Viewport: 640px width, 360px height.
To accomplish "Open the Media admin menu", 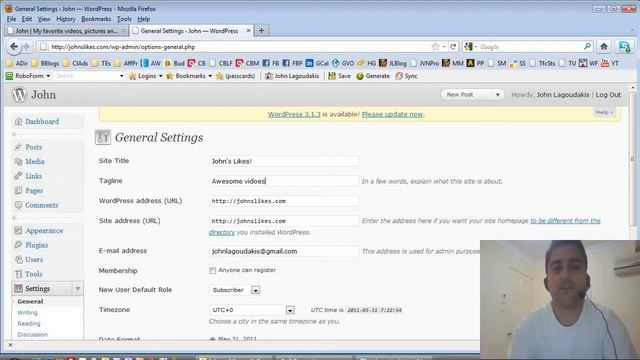I will click(35, 162).
